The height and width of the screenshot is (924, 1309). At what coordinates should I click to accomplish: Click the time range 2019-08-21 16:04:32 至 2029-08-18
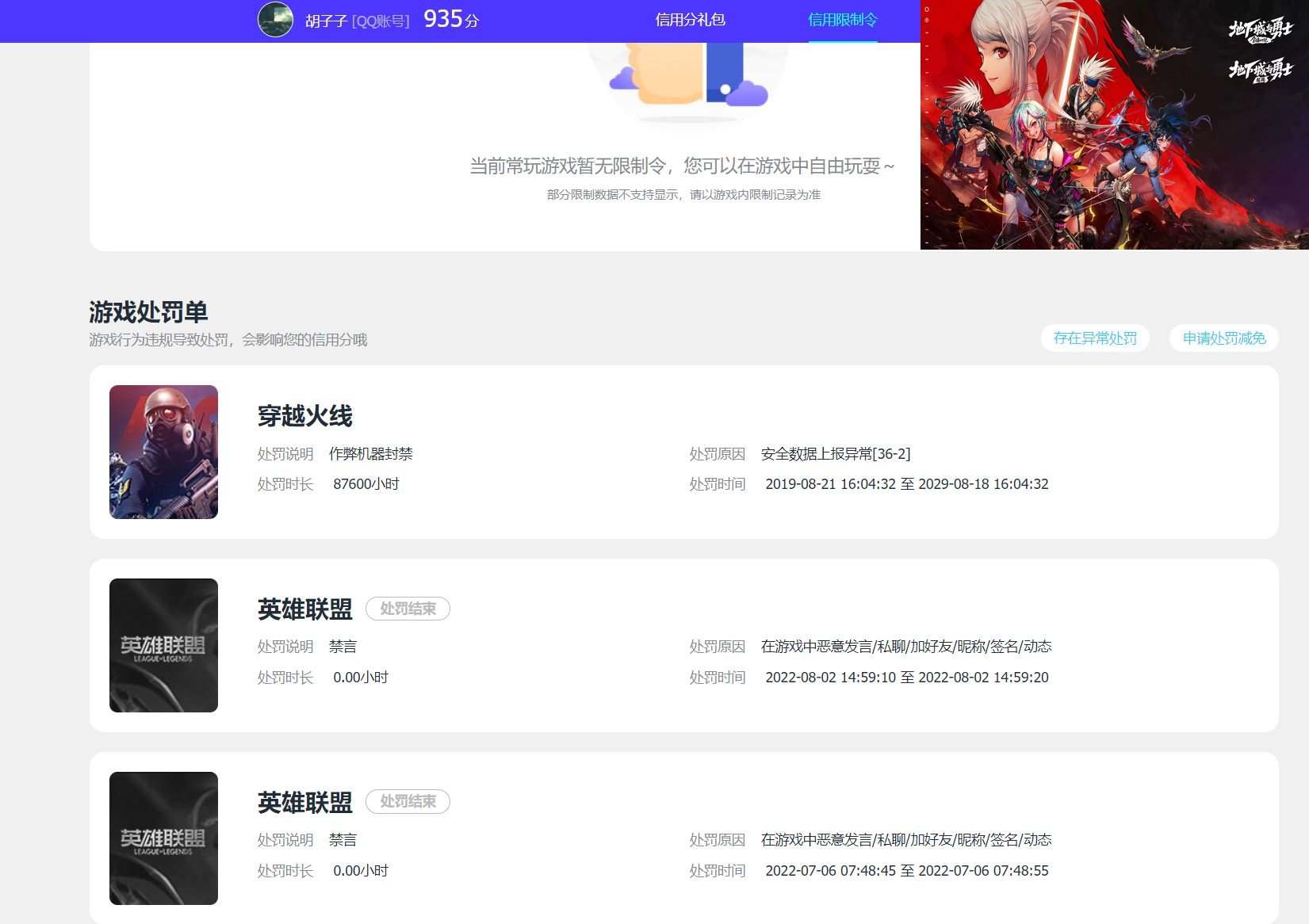pos(907,484)
